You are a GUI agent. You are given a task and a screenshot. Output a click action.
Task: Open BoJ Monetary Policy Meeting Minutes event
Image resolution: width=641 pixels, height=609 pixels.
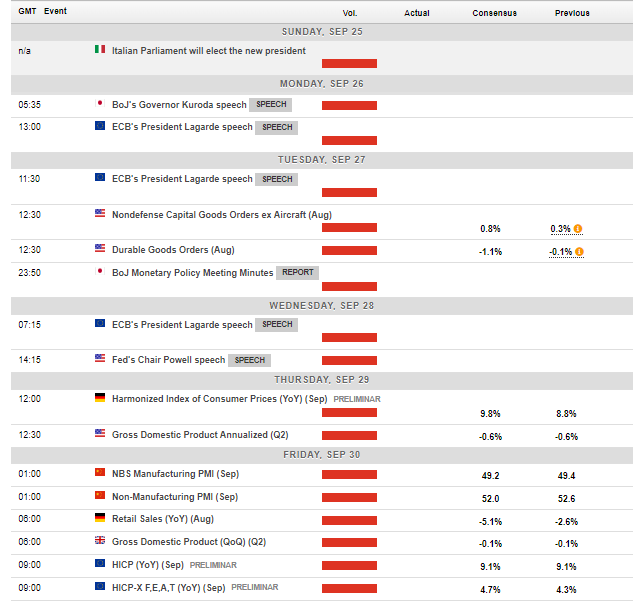click(193, 273)
